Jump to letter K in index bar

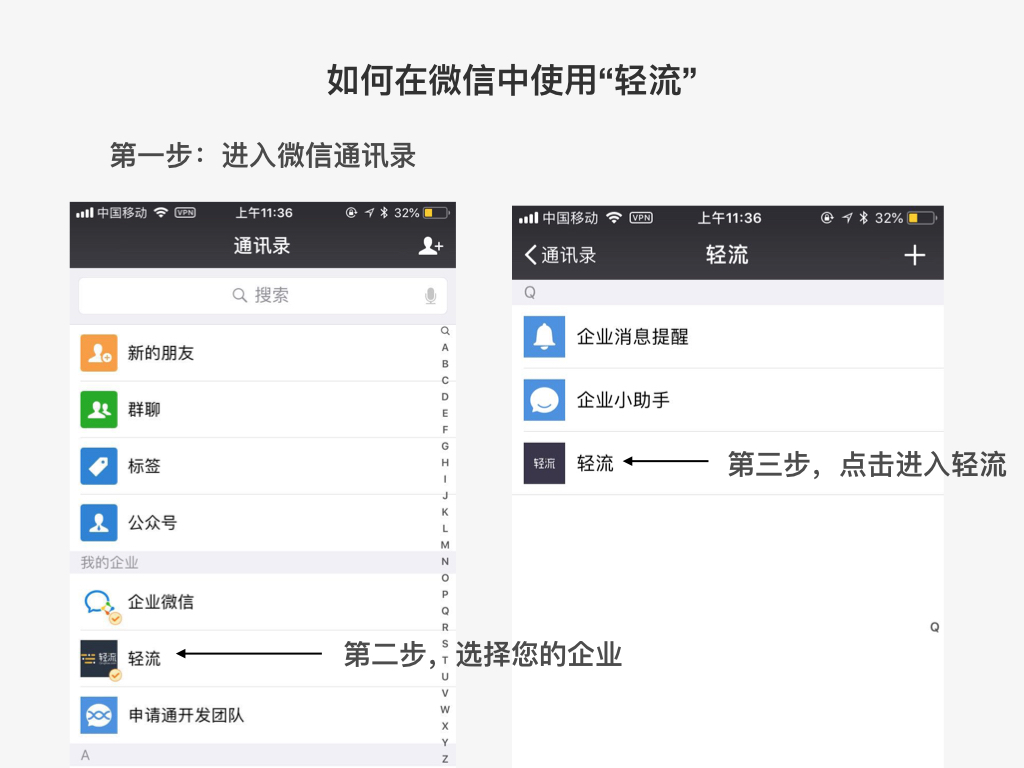click(x=445, y=512)
